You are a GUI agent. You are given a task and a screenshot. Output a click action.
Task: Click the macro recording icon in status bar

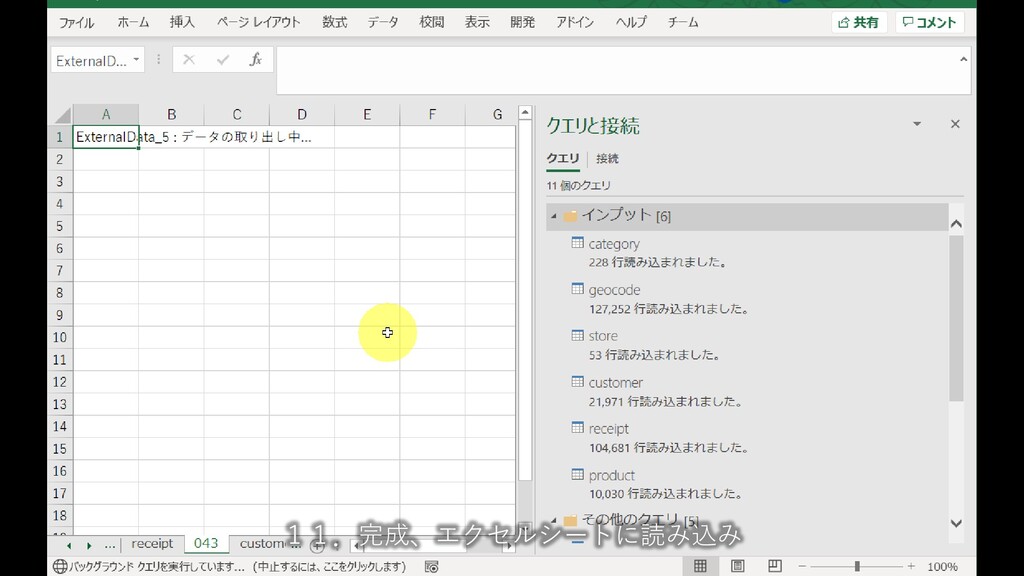[431, 567]
